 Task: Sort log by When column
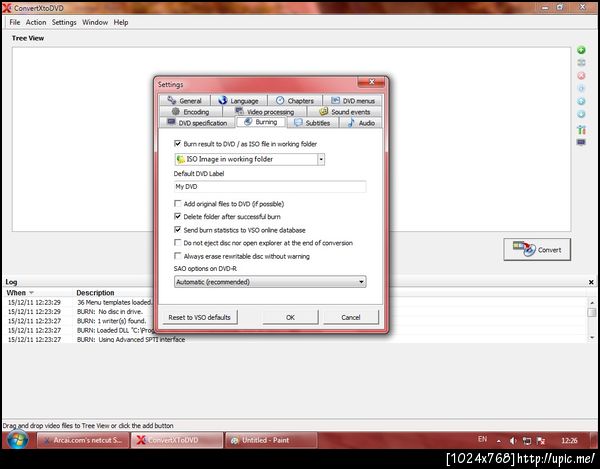coord(20,293)
